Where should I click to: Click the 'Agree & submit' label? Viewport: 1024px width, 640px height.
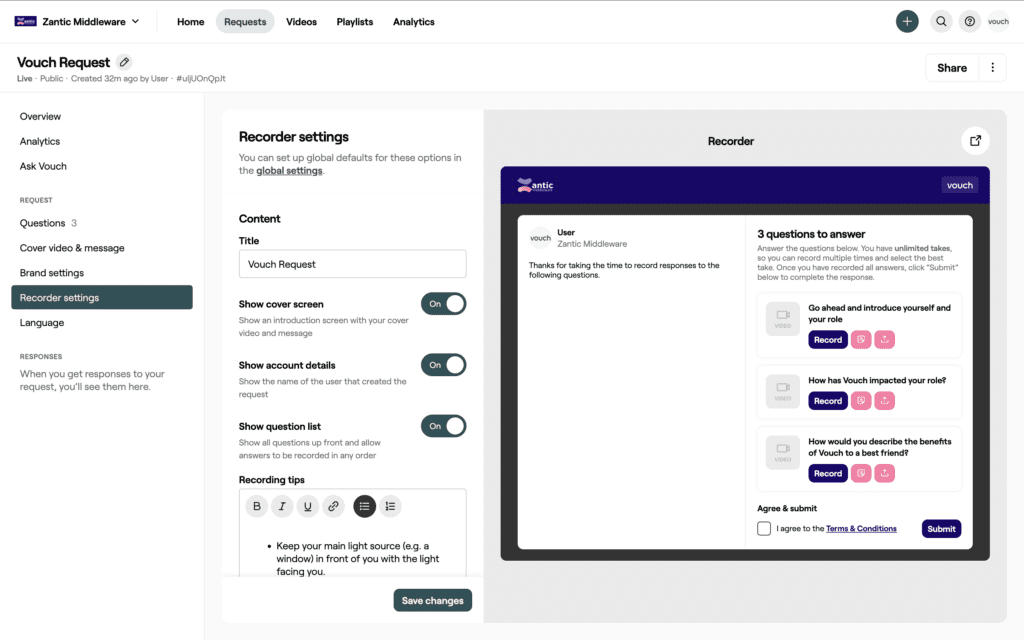[x=787, y=508]
